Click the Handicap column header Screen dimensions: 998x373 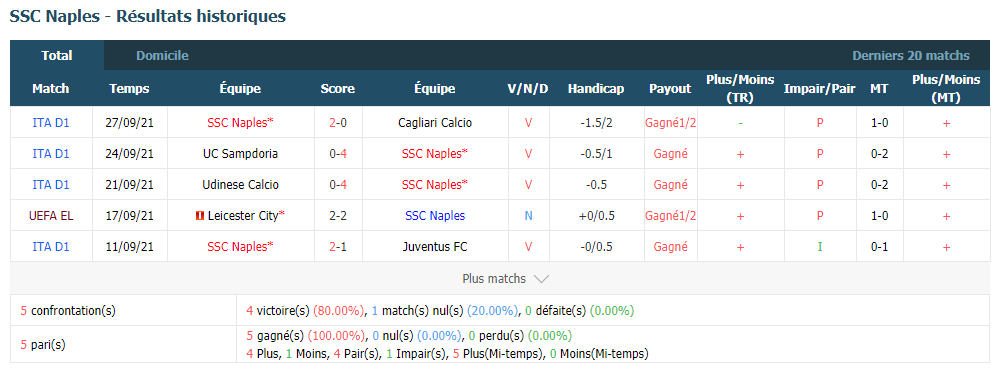click(x=596, y=88)
